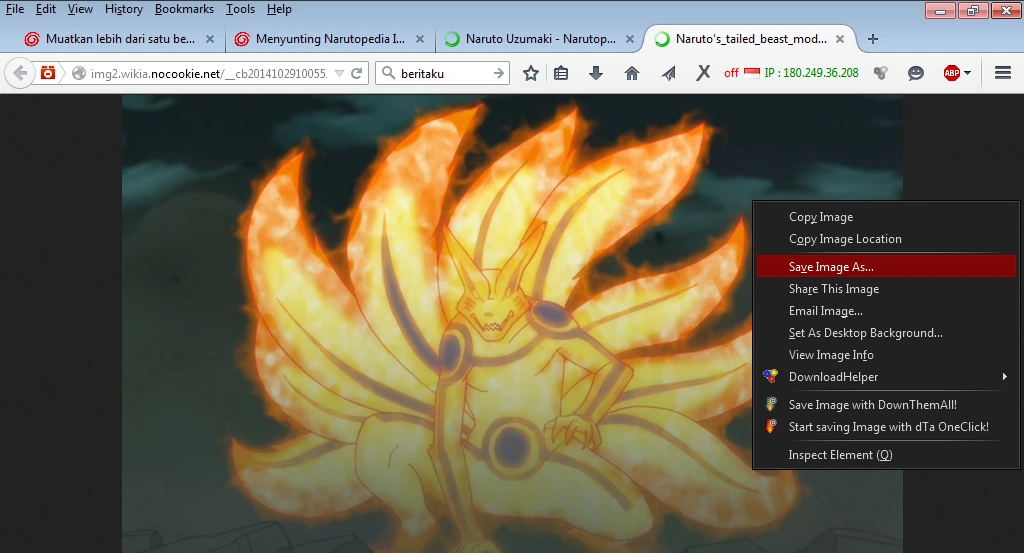This screenshot has height=553, width=1024.
Task: Click the X toolbar icon
Action: pos(703,73)
